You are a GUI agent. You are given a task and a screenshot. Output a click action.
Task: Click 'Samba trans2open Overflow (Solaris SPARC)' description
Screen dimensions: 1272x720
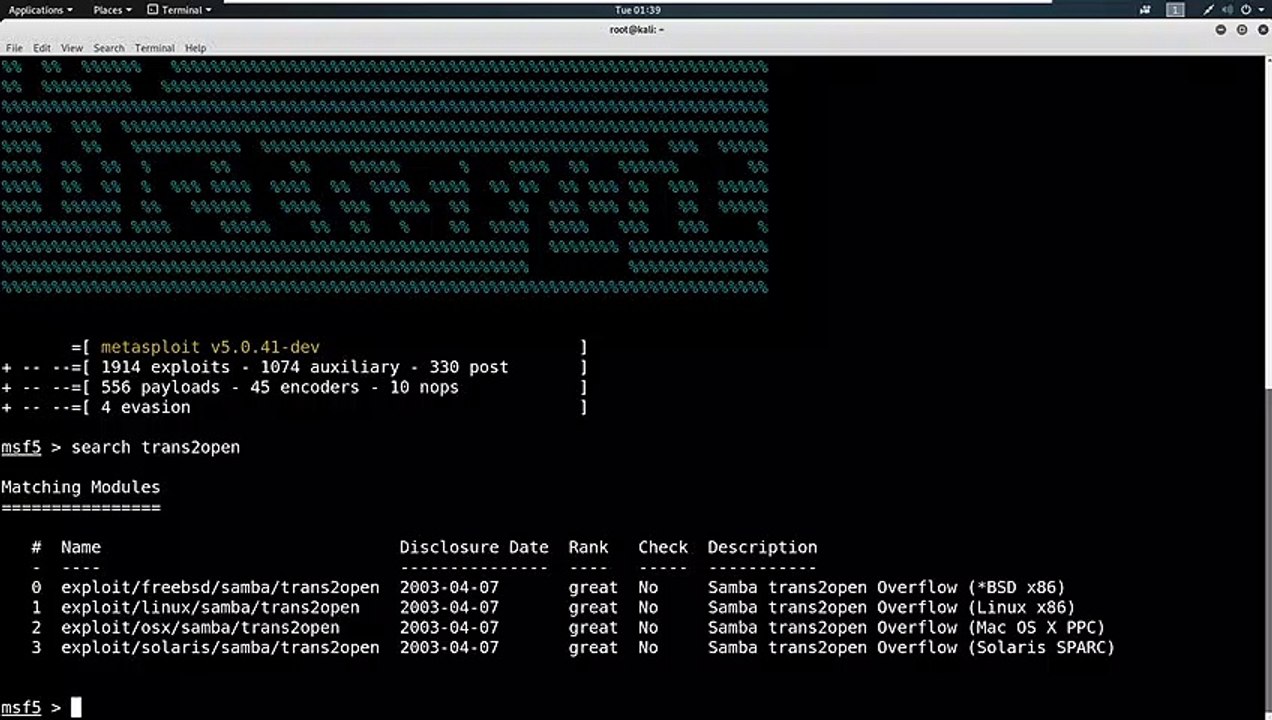(x=912, y=647)
